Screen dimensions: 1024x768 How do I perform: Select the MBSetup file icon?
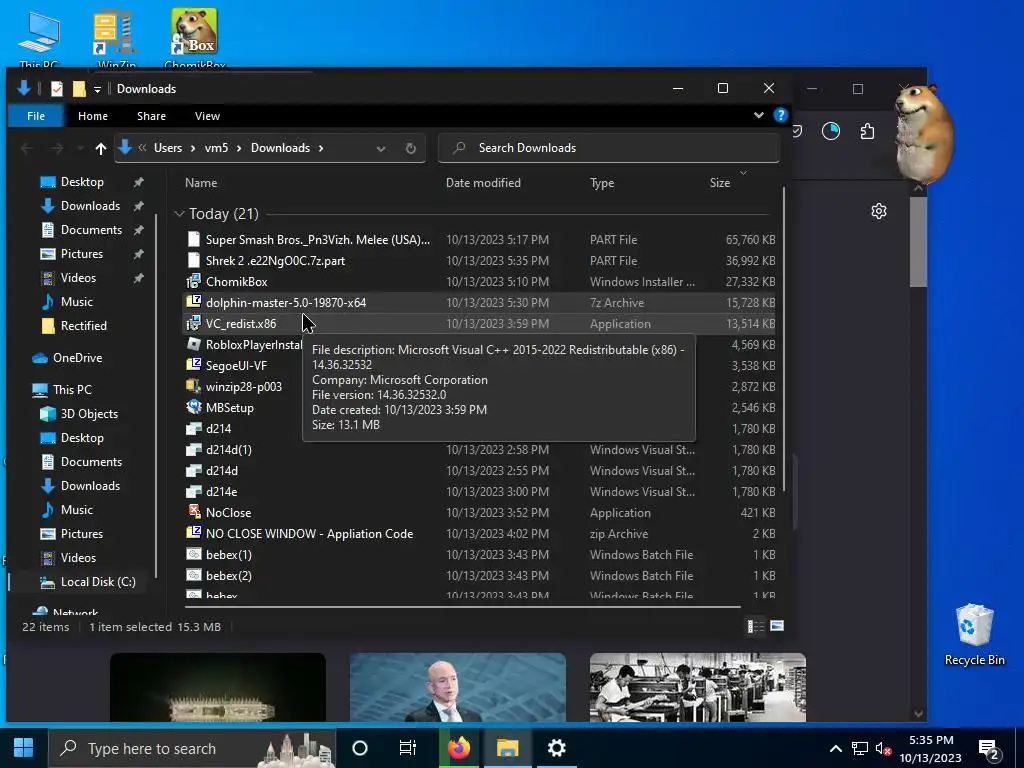point(193,407)
